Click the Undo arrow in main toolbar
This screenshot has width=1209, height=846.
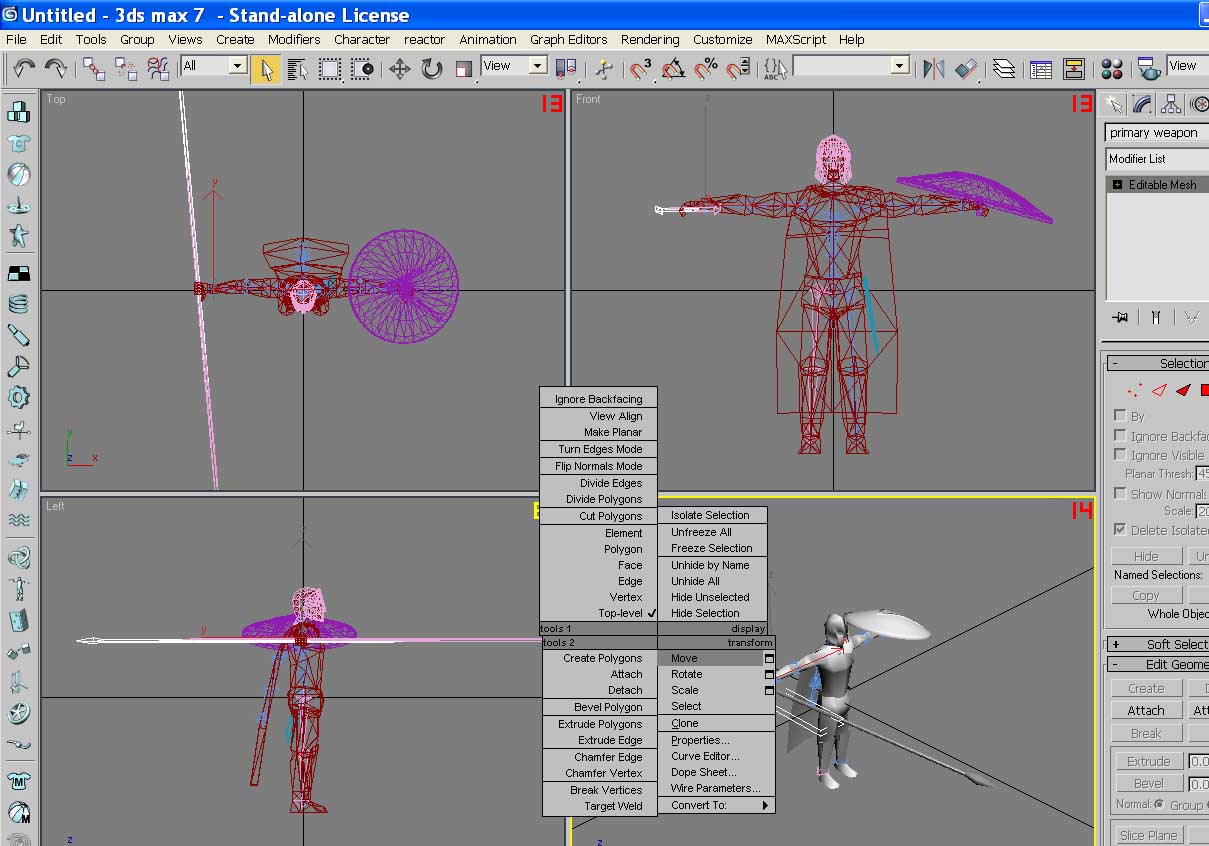point(24,68)
